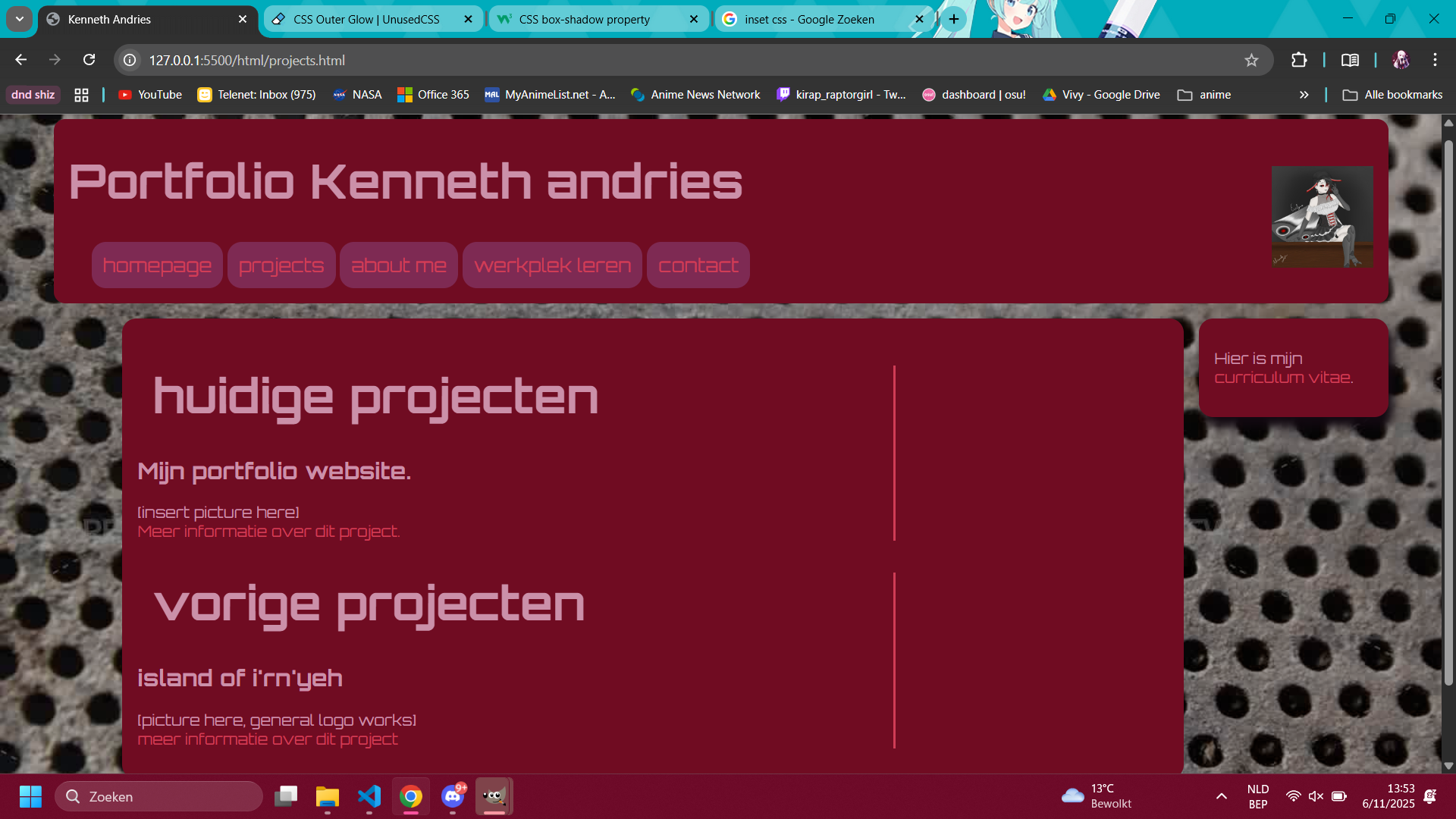This screenshot has width=1456, height=819.
Task: Expand the tab search dropdown arrow
Action: coord(20,19)
